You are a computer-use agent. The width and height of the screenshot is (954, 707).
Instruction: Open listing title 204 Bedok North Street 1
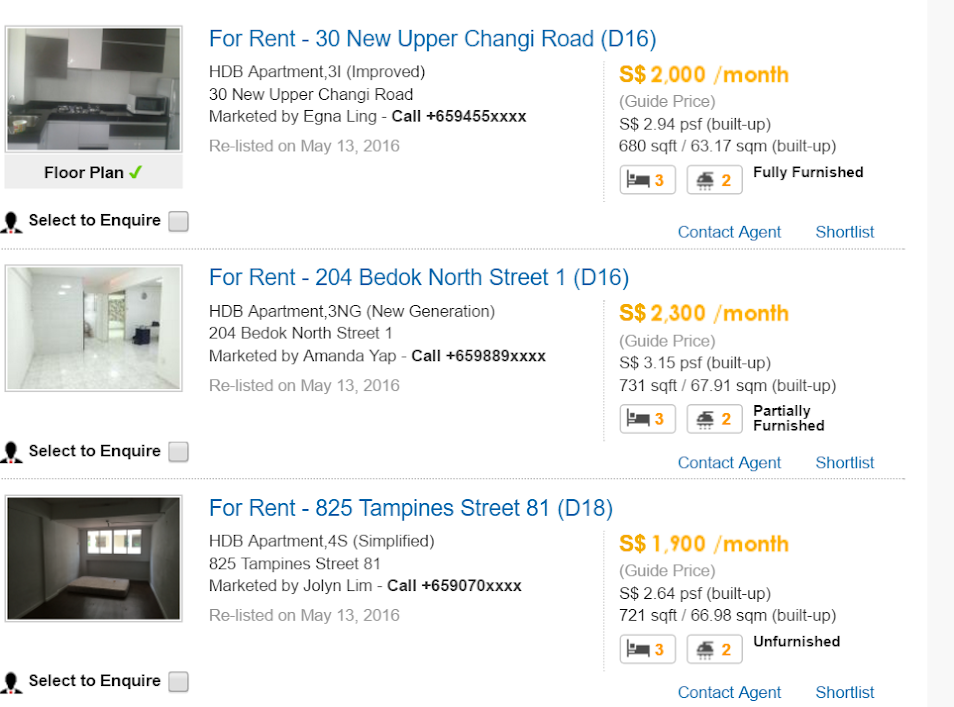(x=418, y=277)
